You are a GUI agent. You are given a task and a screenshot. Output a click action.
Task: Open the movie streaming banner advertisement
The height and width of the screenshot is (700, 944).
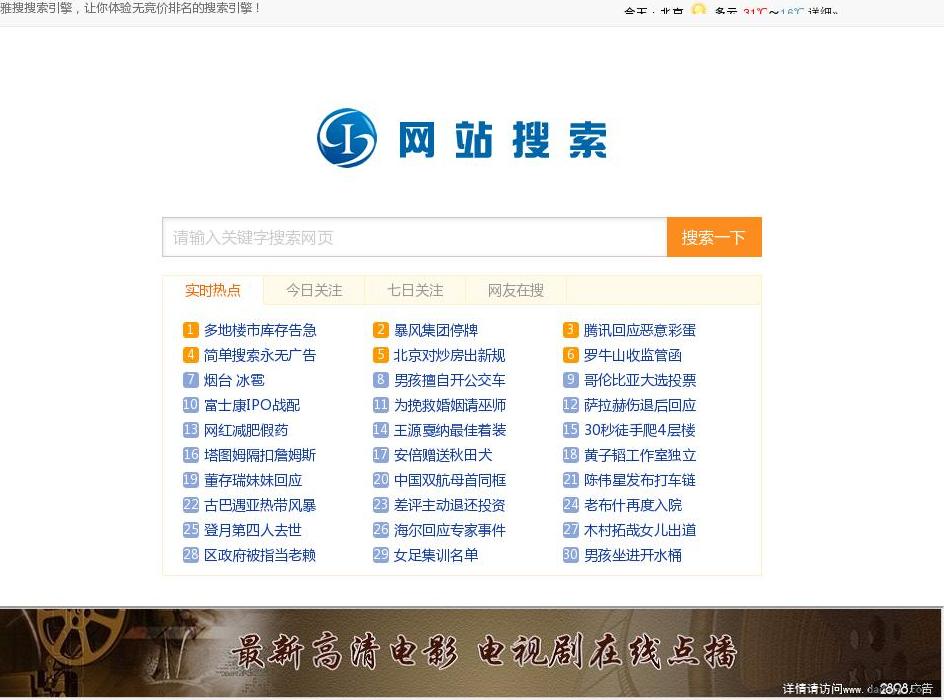(x=471, y=653)
